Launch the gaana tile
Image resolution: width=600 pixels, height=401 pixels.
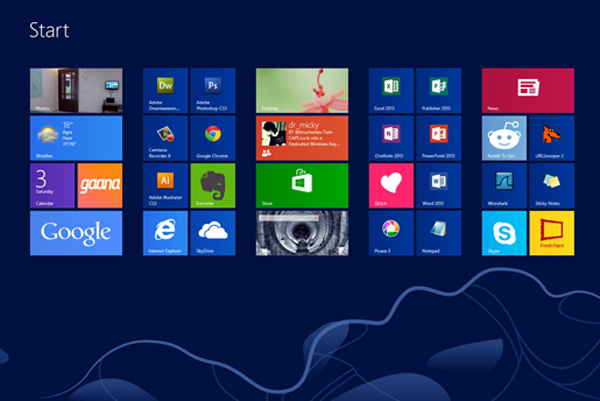[x=100, y=186]
